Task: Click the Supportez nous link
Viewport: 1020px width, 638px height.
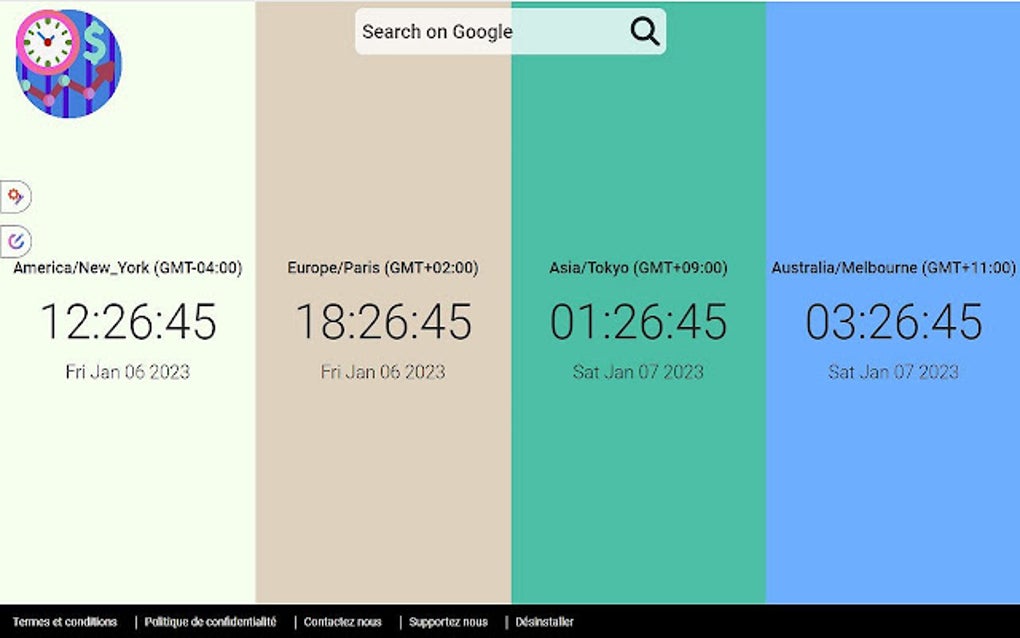Action: click(448, 622)
